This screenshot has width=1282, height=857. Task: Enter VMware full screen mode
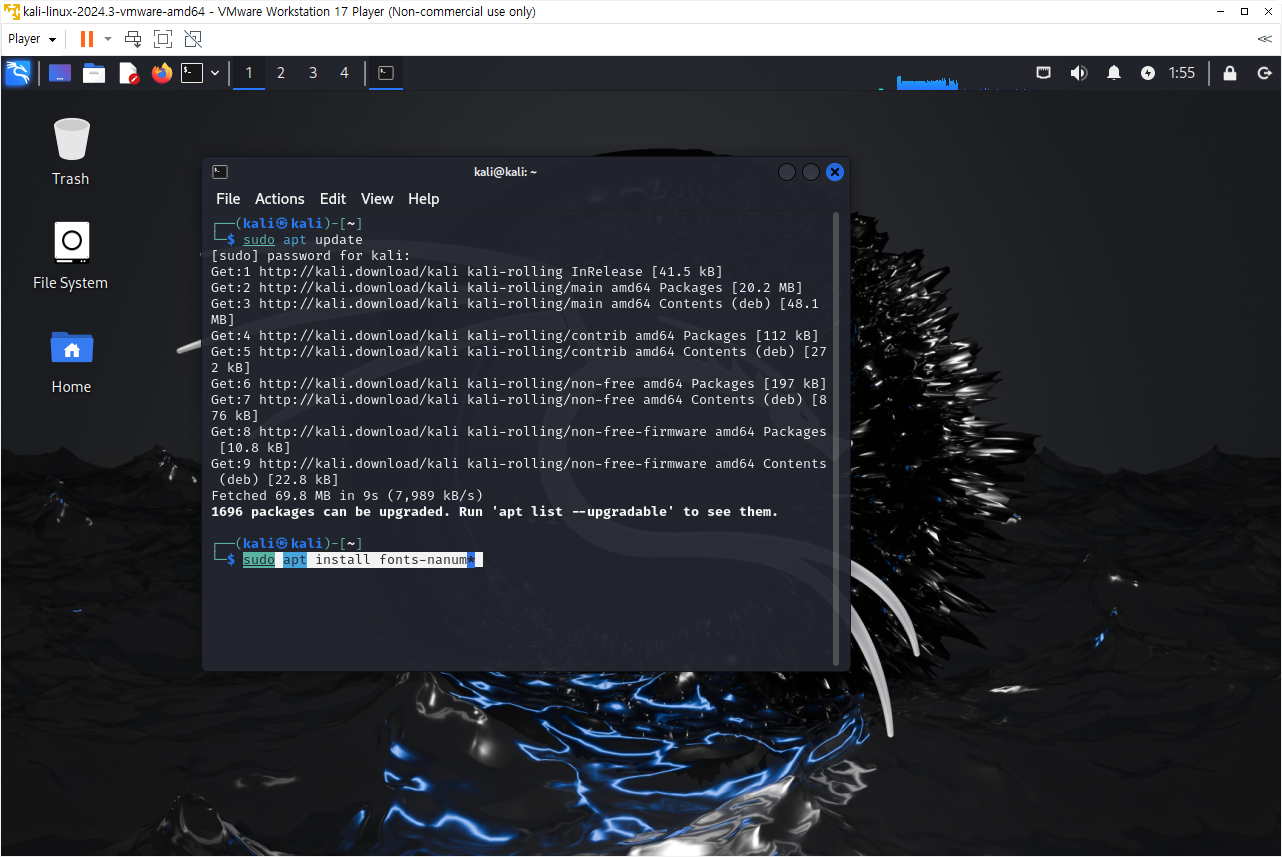[163, 39]
